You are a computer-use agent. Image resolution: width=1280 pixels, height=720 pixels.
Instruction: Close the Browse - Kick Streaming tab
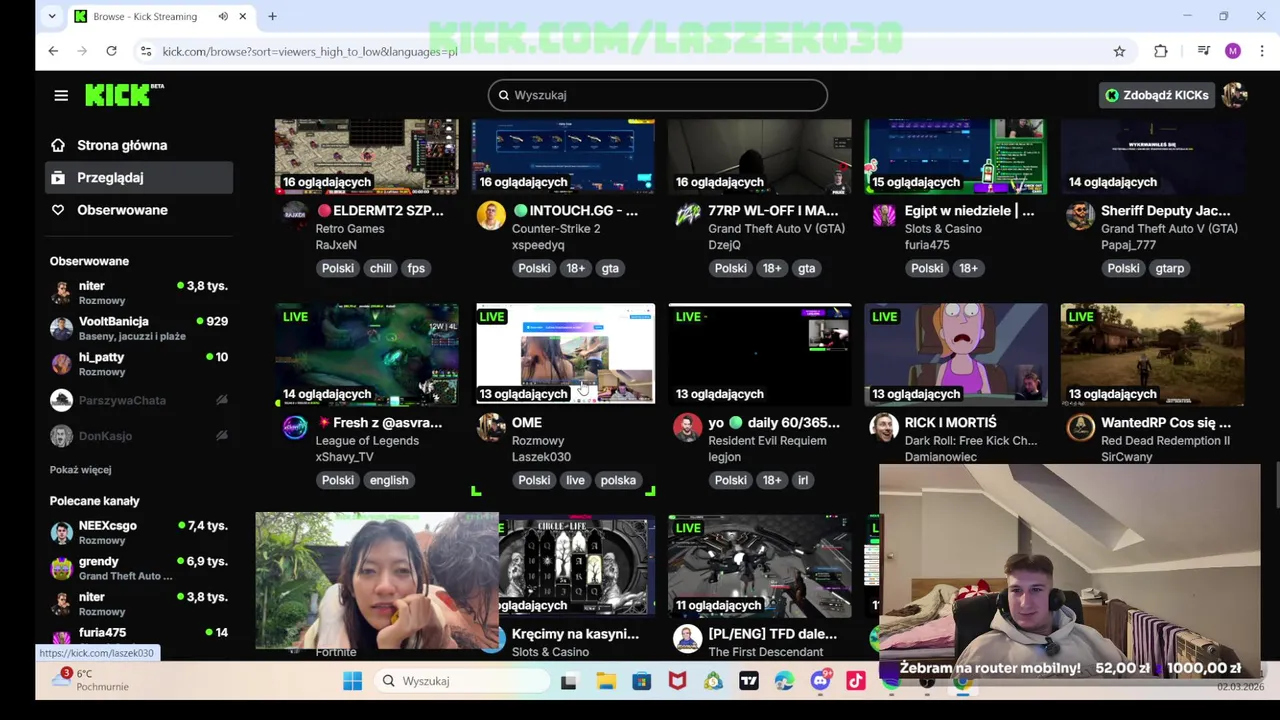[x=242, y=16]
